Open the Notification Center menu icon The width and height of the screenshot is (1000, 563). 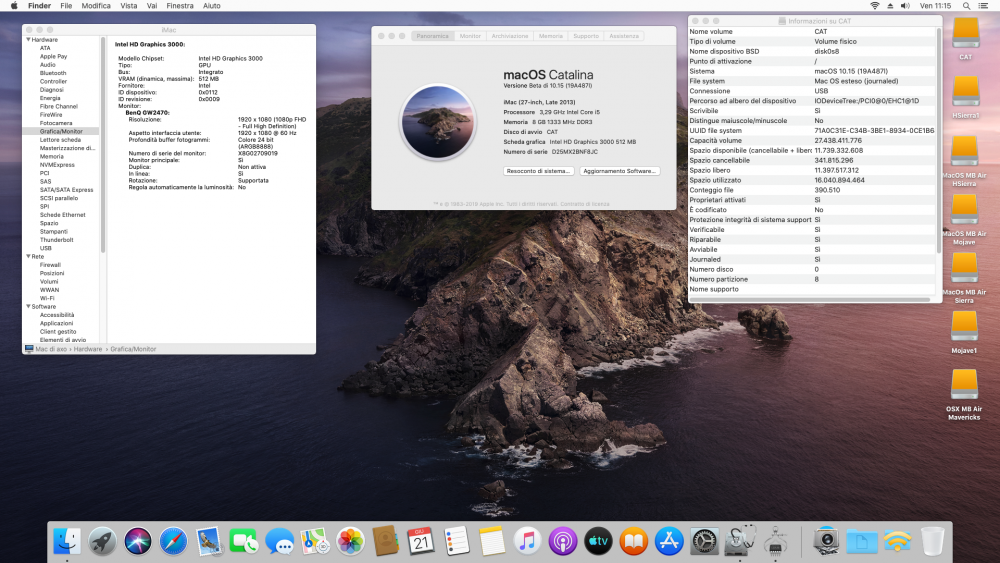[983, 6]
